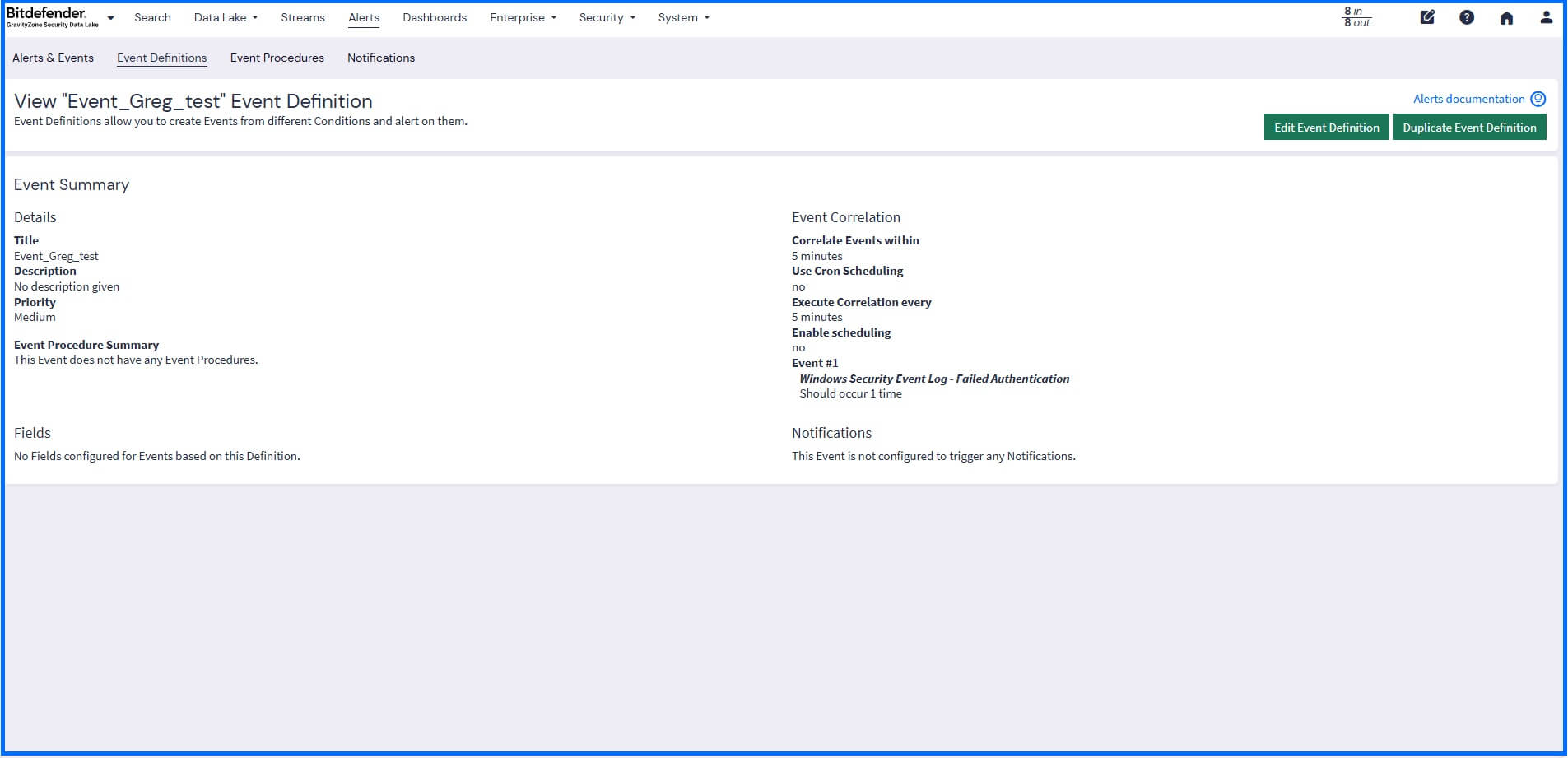1568x758 pixels.
Task: Expand the Enterprise dropdown menu
Action: (523, 17)
